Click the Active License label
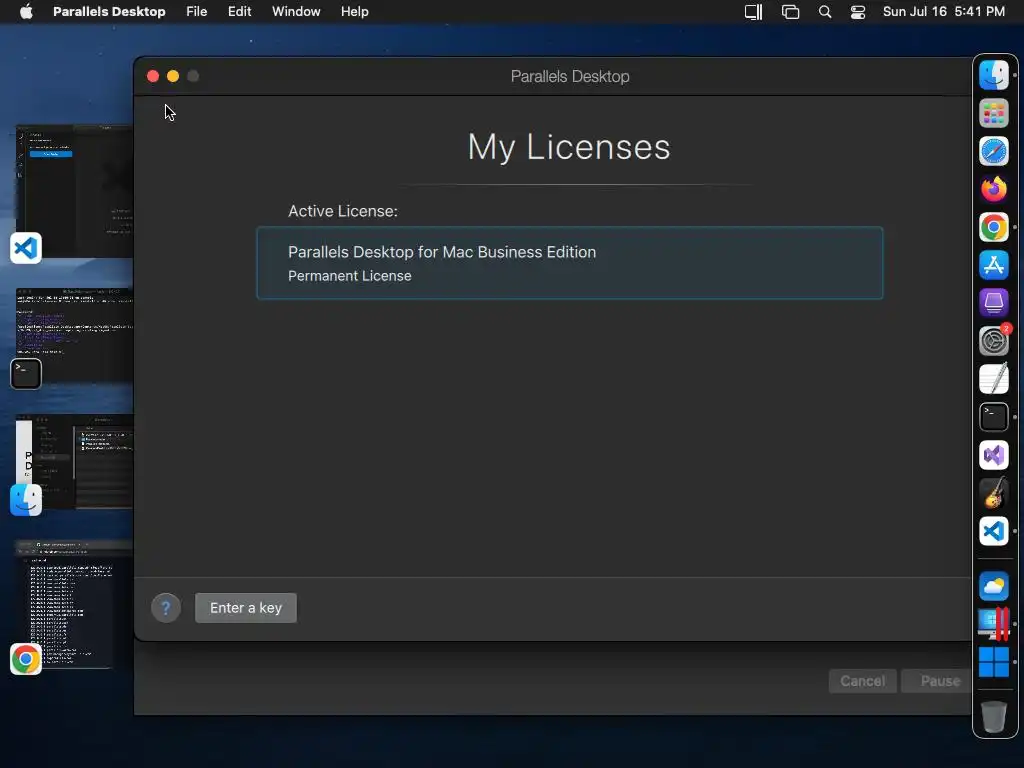The width and height of the screenshot is (1024, 768). (x=343, y=212)
